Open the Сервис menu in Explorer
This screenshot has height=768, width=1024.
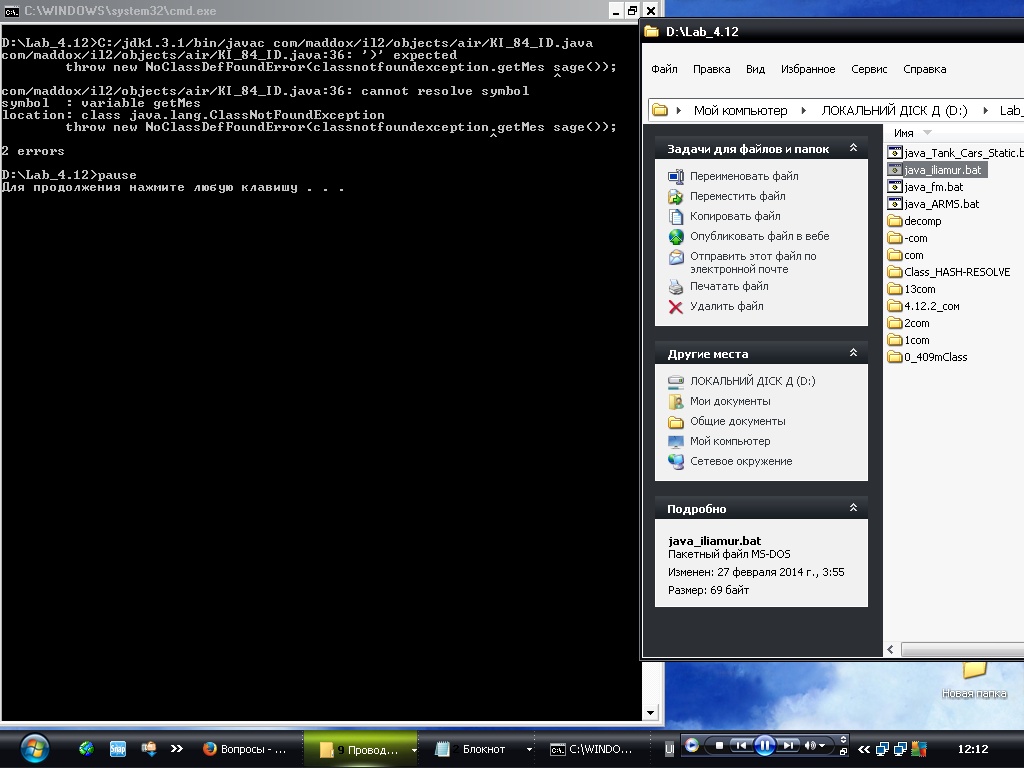[869, 69]
